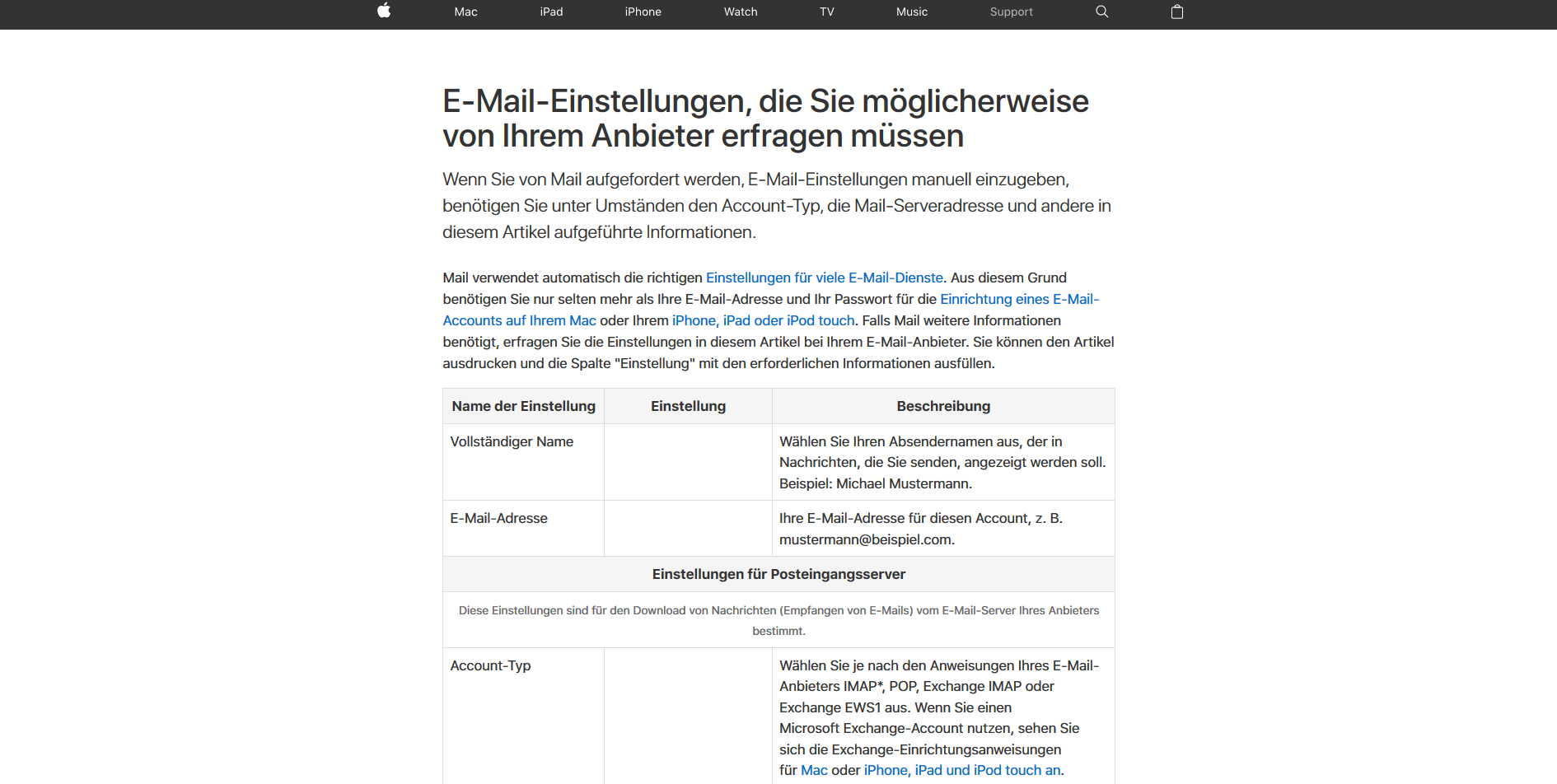Open the shopping bag icon
This screenshot has height=784, width=1557.
(1176, 12)
